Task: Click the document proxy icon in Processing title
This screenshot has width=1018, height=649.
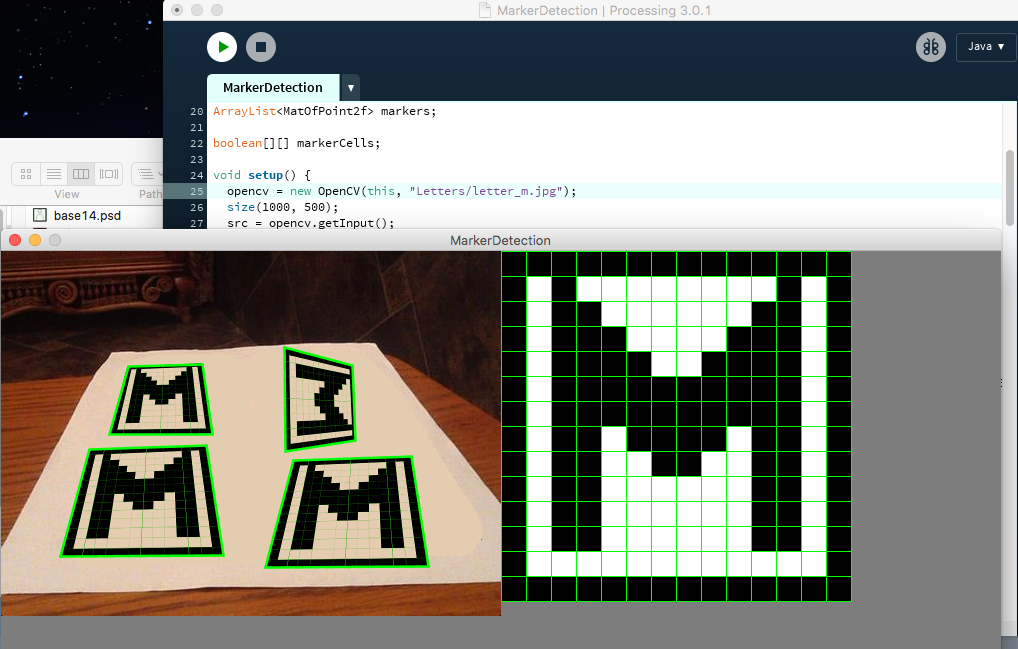Action: (485, 9)
